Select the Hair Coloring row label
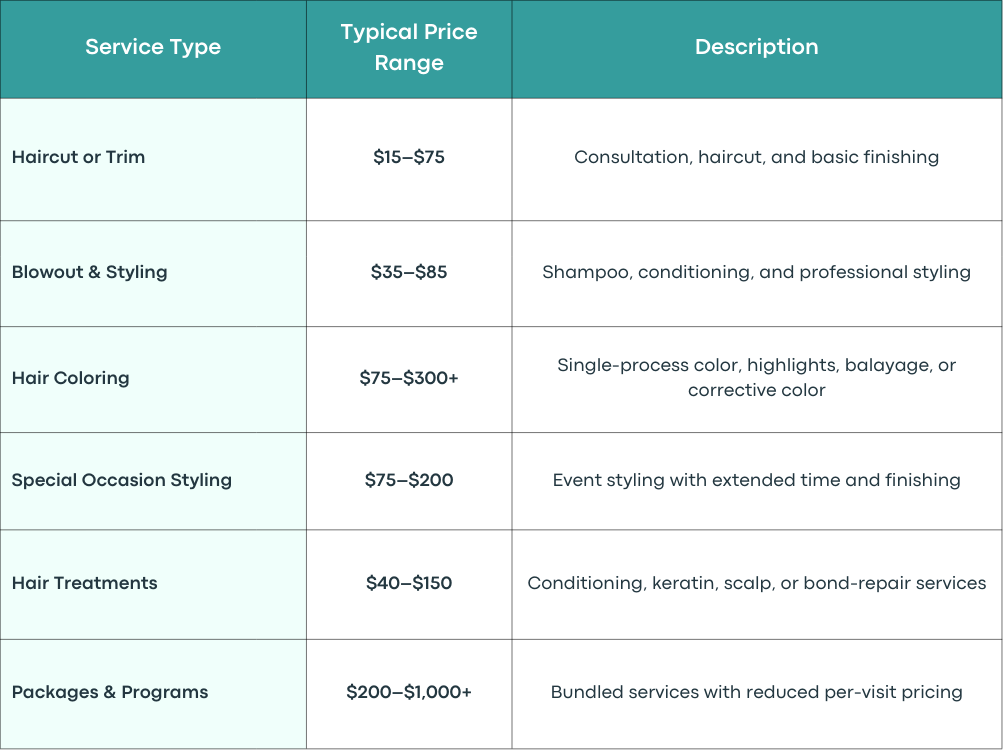The image size is (1003, 750). pyautogui.click(x=70, y=378)
